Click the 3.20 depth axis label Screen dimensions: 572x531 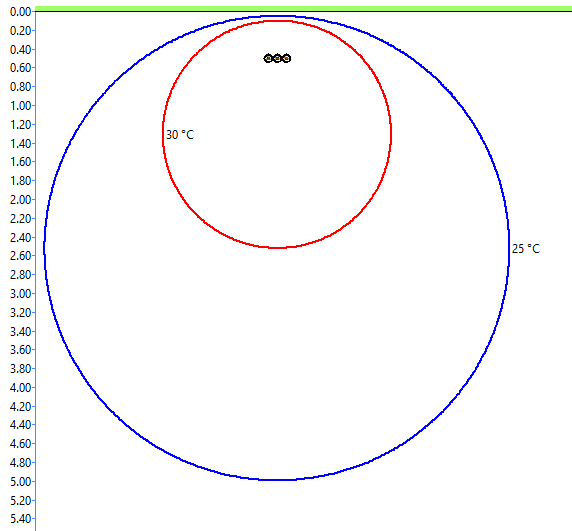point(20,313)
